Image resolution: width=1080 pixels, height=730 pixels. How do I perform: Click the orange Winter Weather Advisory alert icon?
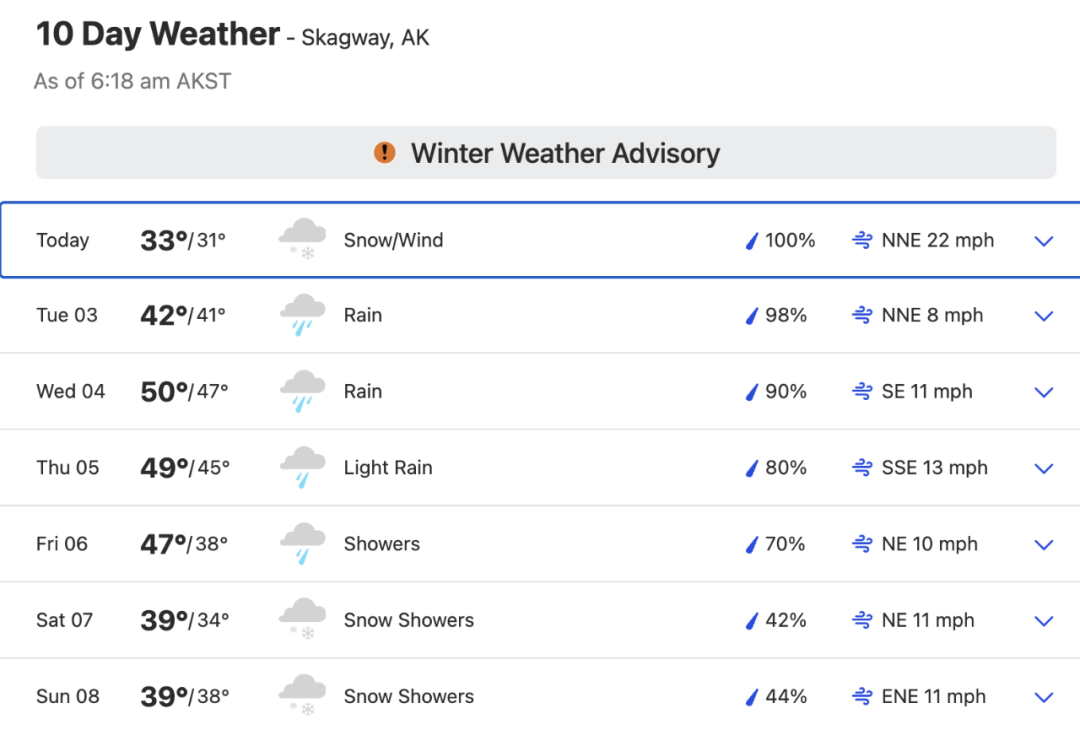[384, 152]
